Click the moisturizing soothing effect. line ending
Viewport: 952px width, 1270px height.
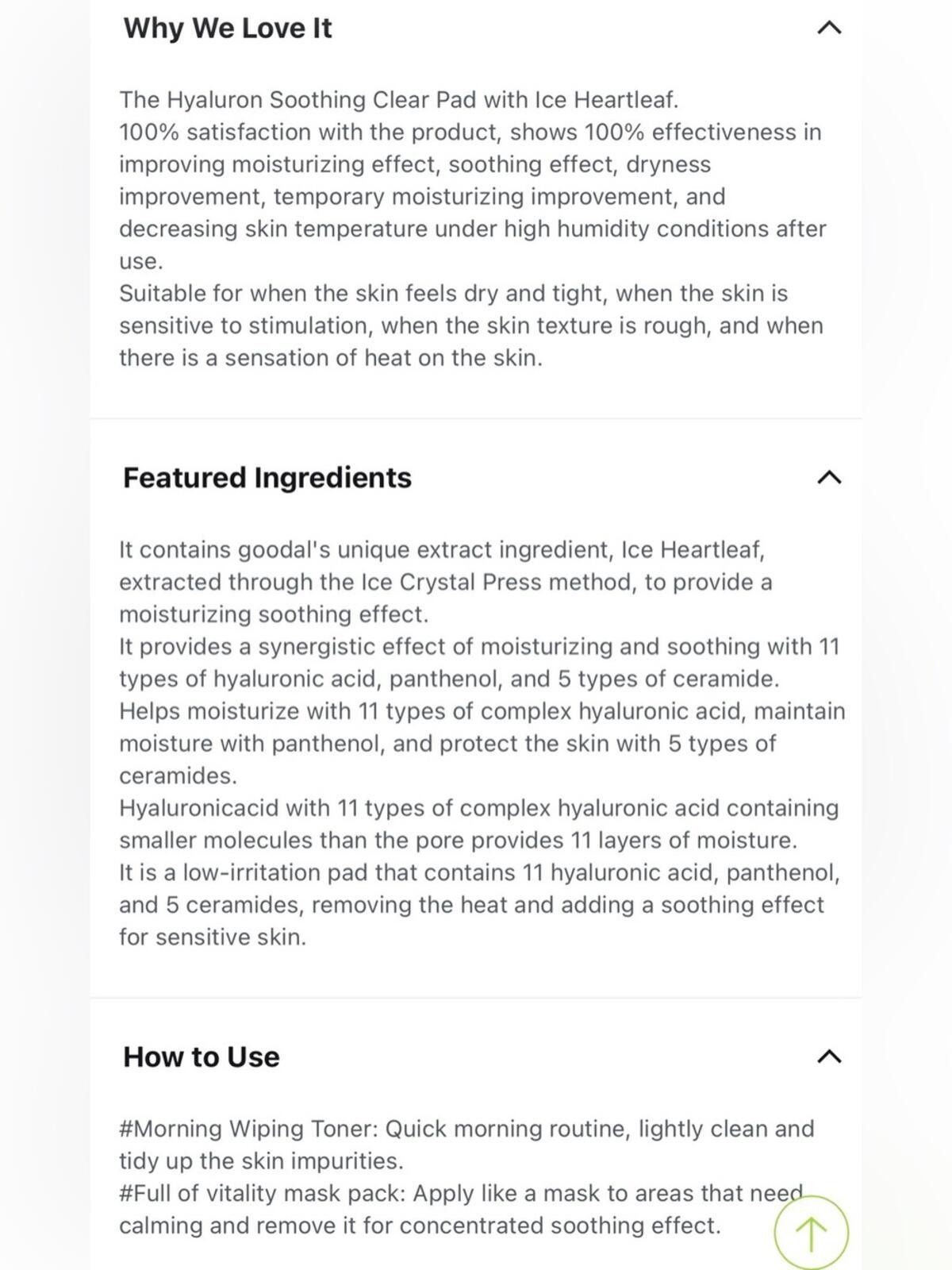coord(274,614)
